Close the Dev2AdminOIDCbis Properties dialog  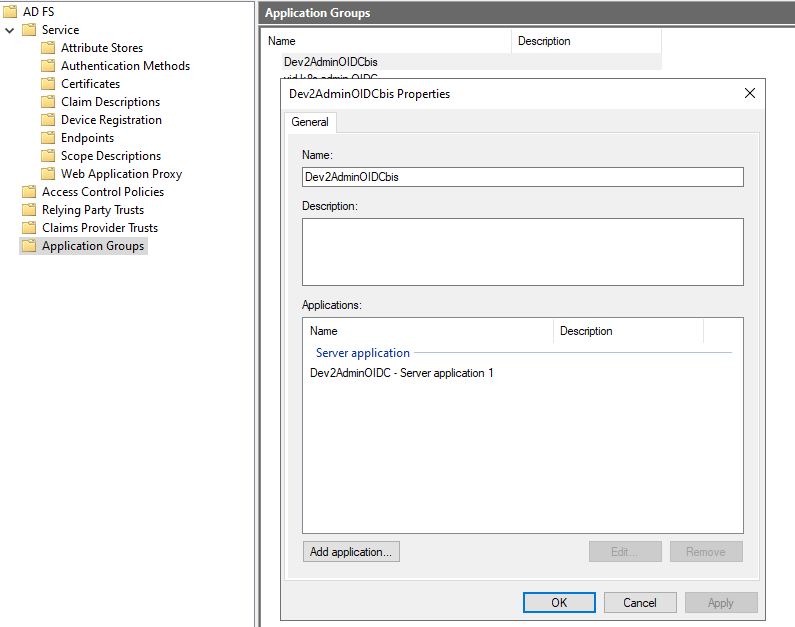click(750, 93)
